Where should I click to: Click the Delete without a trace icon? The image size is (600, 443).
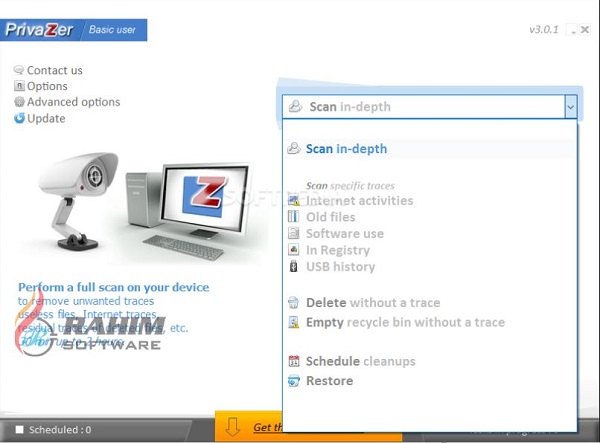pyautogui.click(x=293, y=303)
